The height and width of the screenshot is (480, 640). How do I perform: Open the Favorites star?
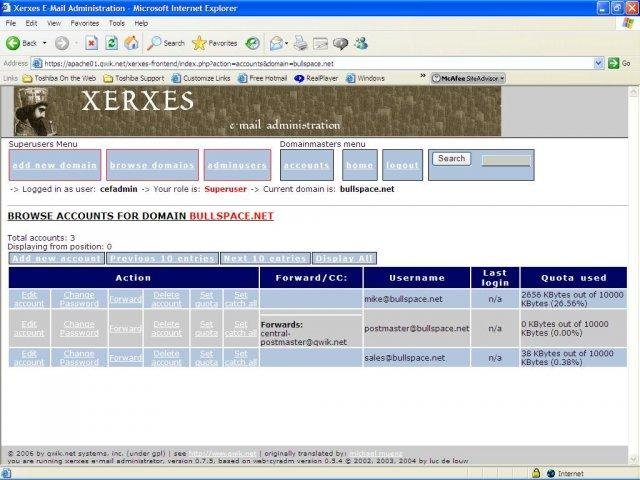tap(215, 43)
